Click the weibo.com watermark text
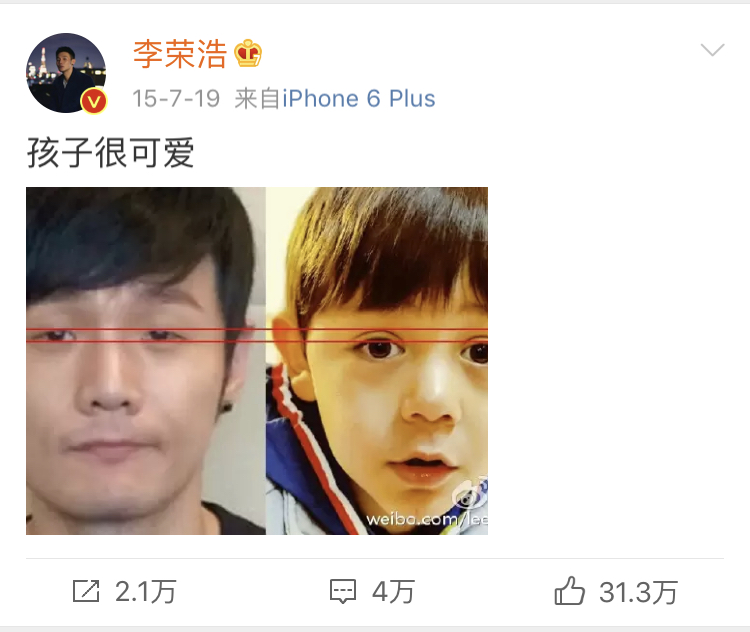Image resolution: width=750 pixels, height=632 pixels. [427, 519]
